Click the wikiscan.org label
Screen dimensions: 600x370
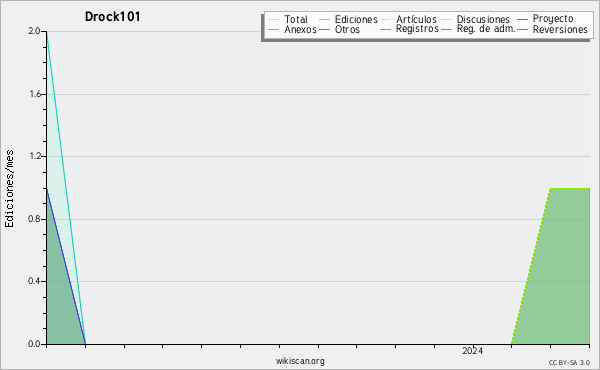[300, 361]
